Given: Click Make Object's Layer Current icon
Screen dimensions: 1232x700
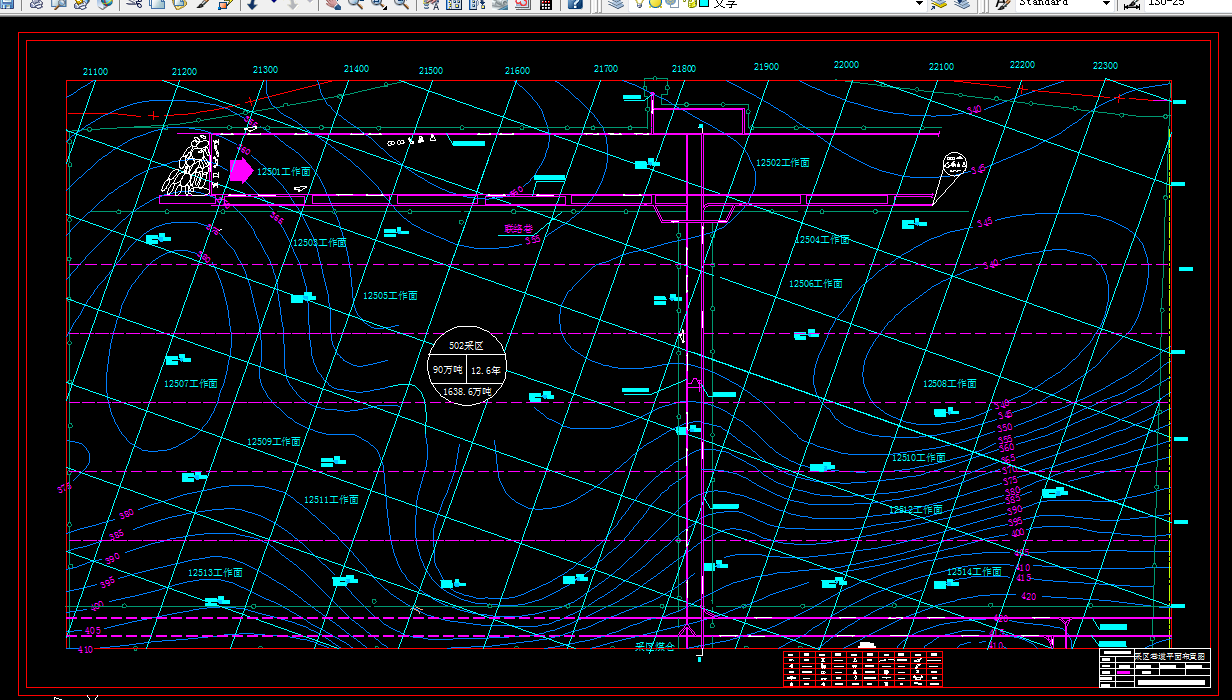Looking at the screenshot, I should click(x=938, y=3).
